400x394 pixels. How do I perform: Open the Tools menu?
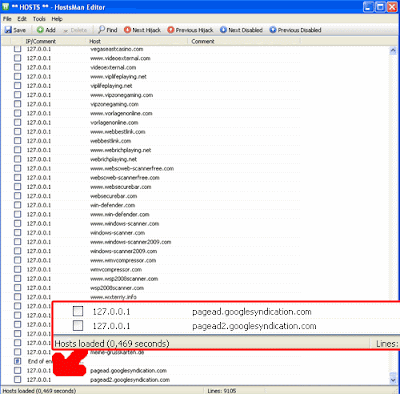point(39,19)
